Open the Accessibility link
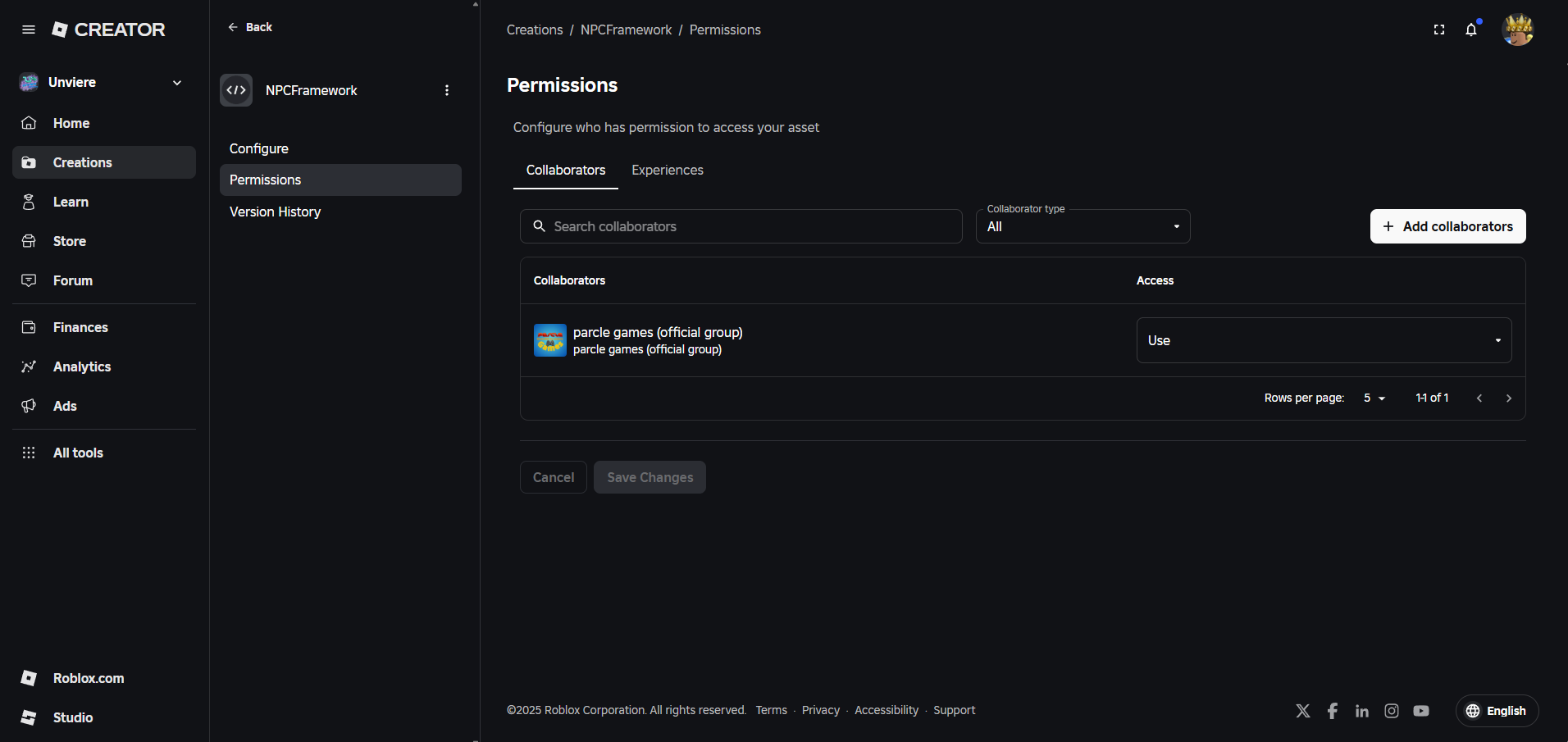 [887, 710]
